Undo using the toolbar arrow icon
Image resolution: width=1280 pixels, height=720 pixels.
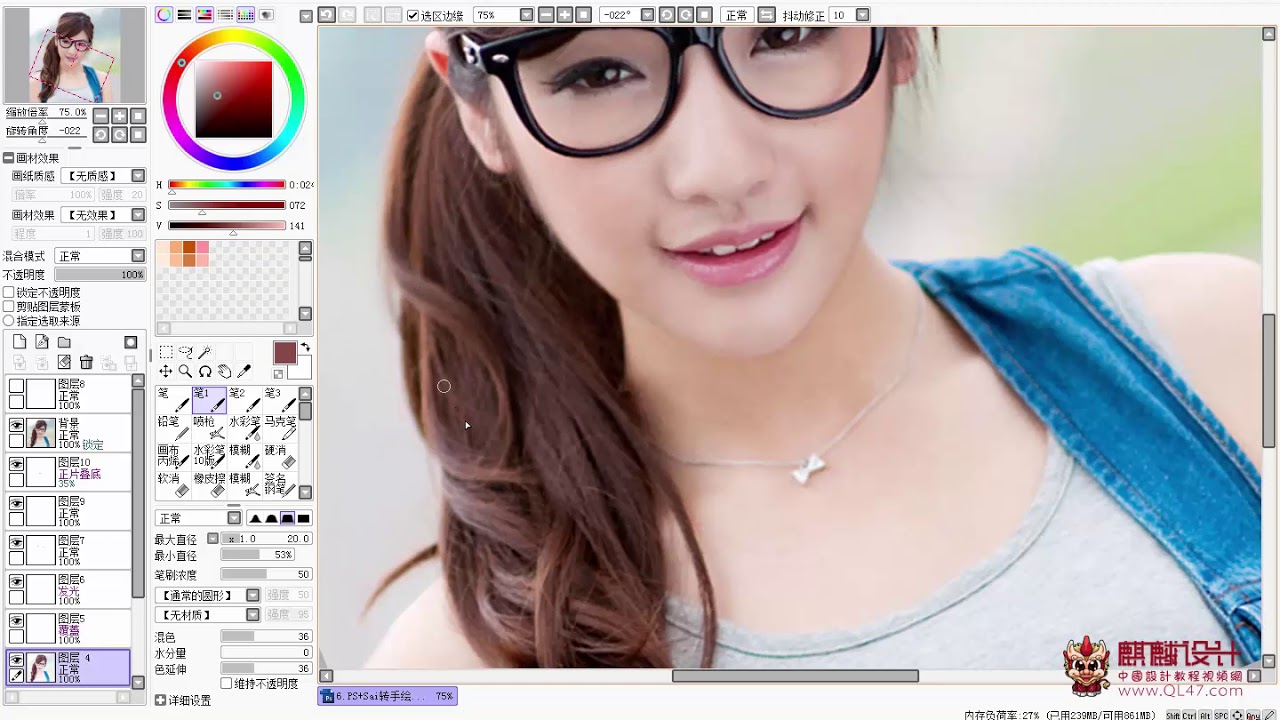point(327,15)
